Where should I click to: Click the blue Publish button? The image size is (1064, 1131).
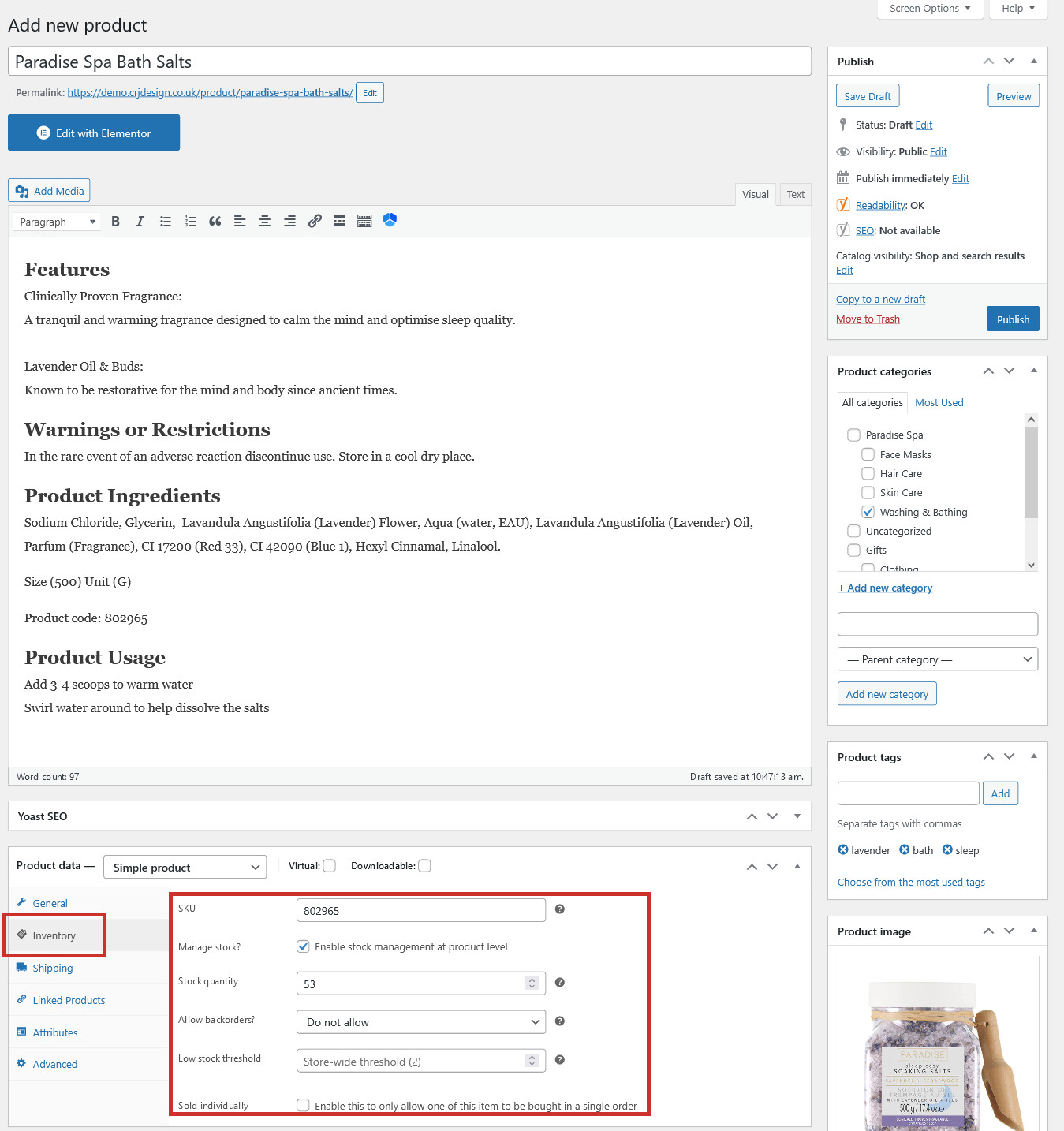[1013, 319]
